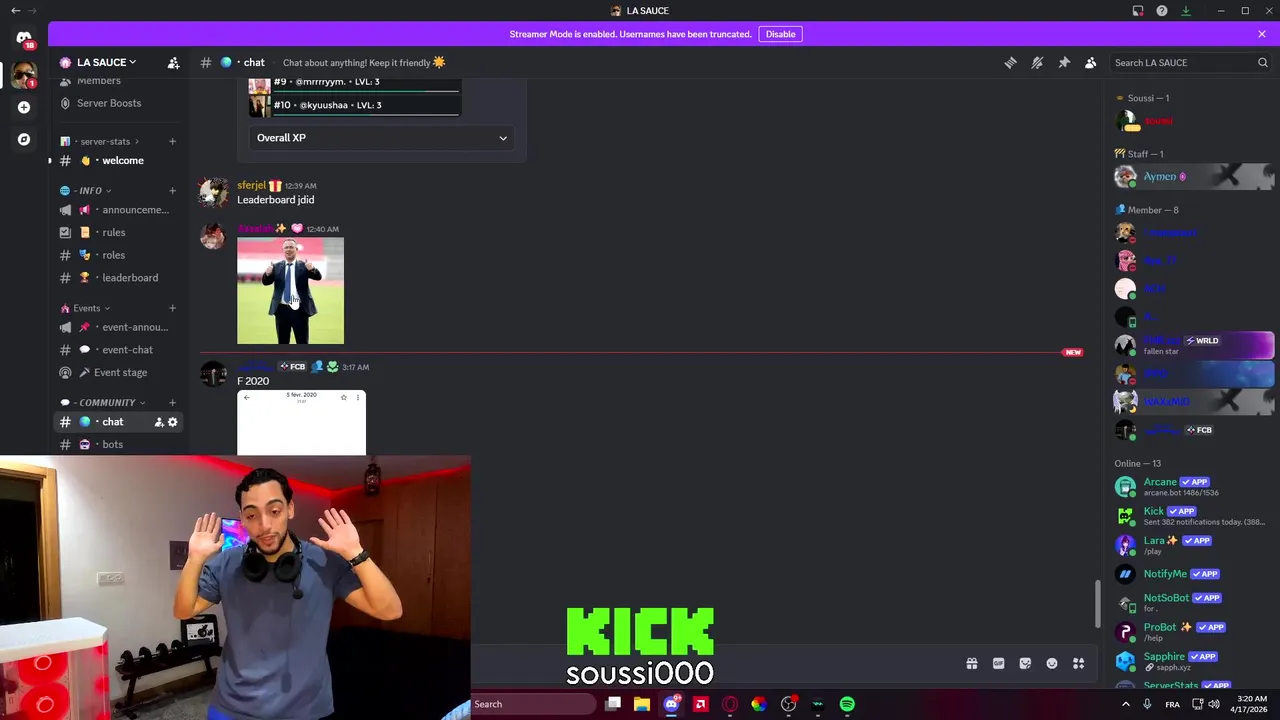Open Threads icon in channel header
Viewport: 1280px width, 720px height.
[1010, 62]
